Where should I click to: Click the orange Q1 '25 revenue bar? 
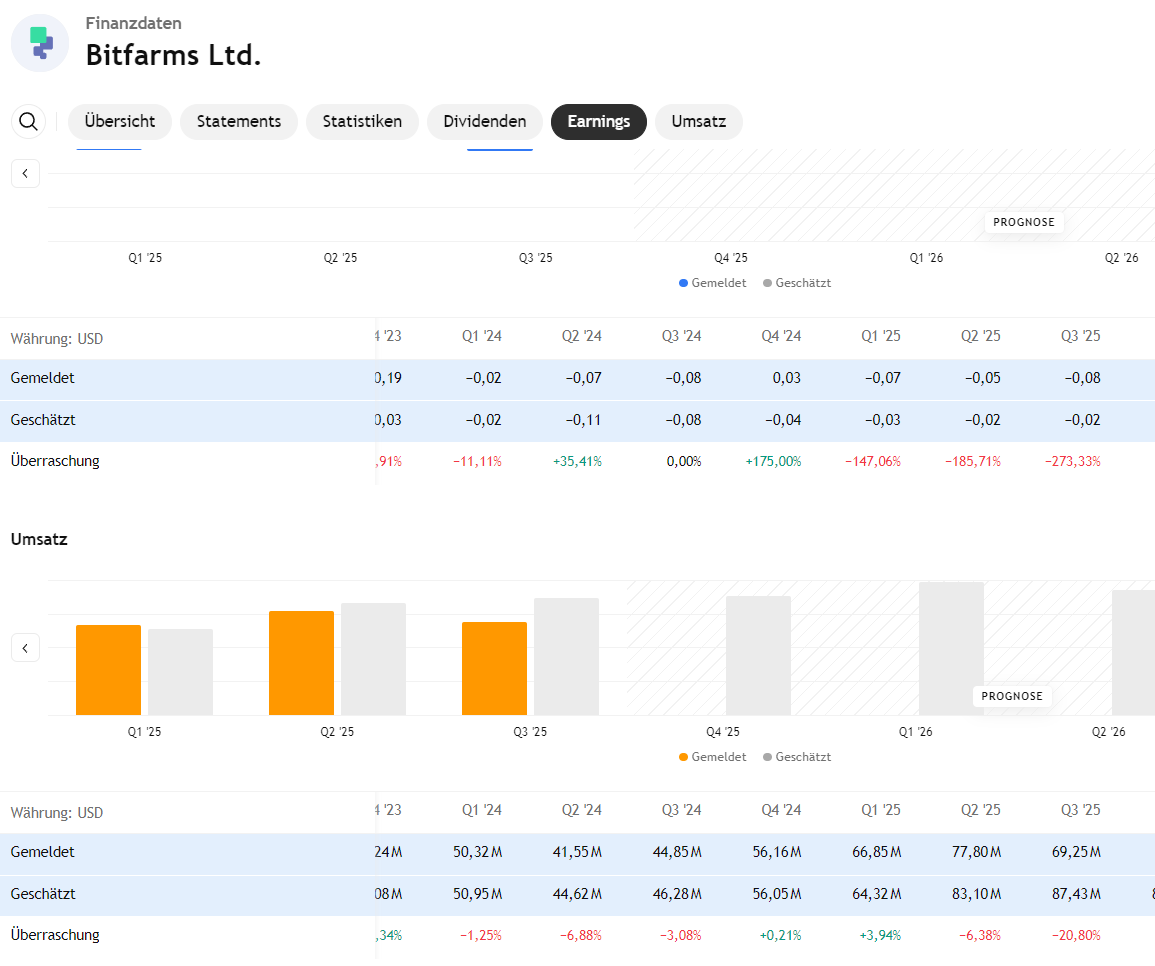(x=108, y=670)
